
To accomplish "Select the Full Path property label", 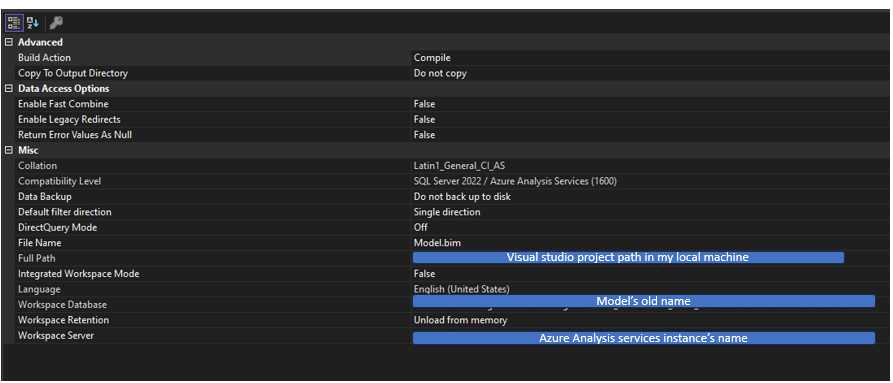I will [x=37, y=258].
